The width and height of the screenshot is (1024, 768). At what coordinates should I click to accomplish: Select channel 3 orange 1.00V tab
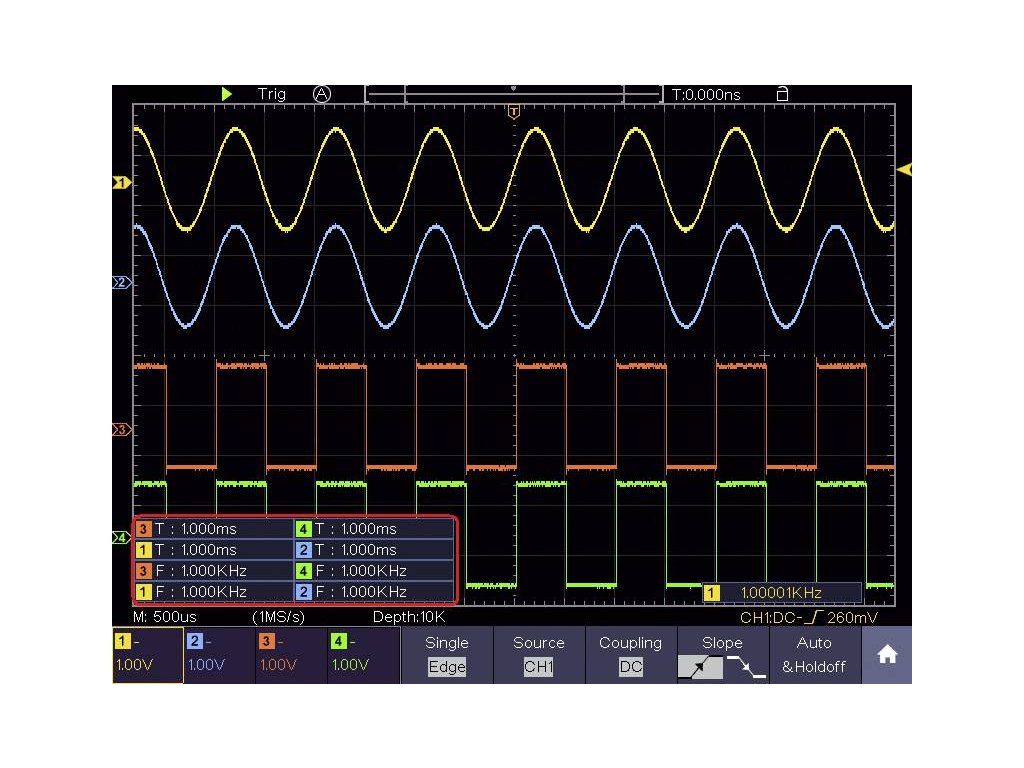click(x=291, y=654)
